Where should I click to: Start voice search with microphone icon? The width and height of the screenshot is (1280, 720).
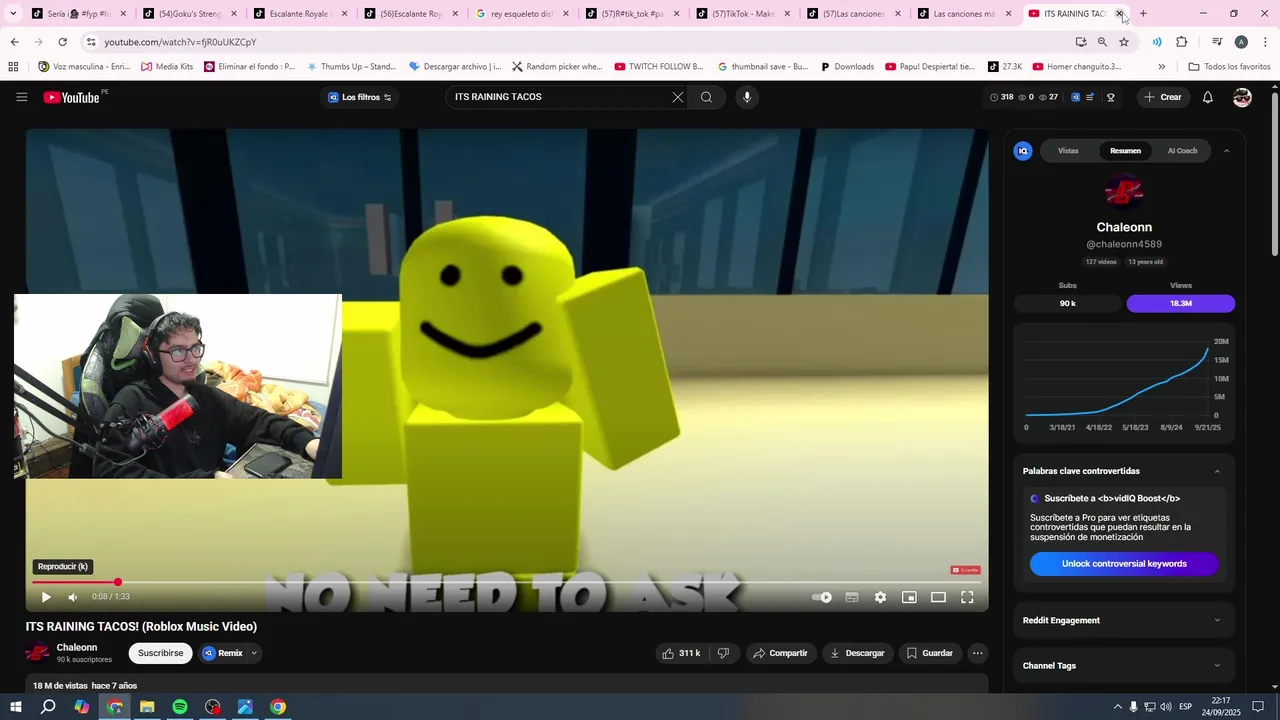coord(746,97)
